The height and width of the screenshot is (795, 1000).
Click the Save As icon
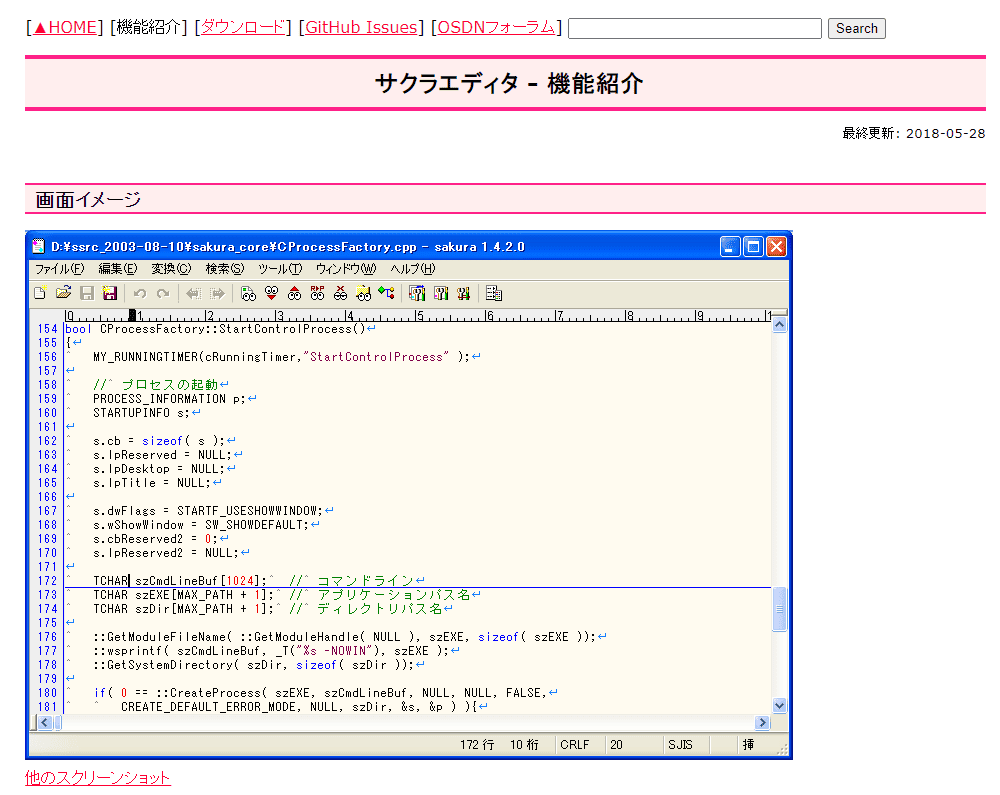[x=110, y=293]
